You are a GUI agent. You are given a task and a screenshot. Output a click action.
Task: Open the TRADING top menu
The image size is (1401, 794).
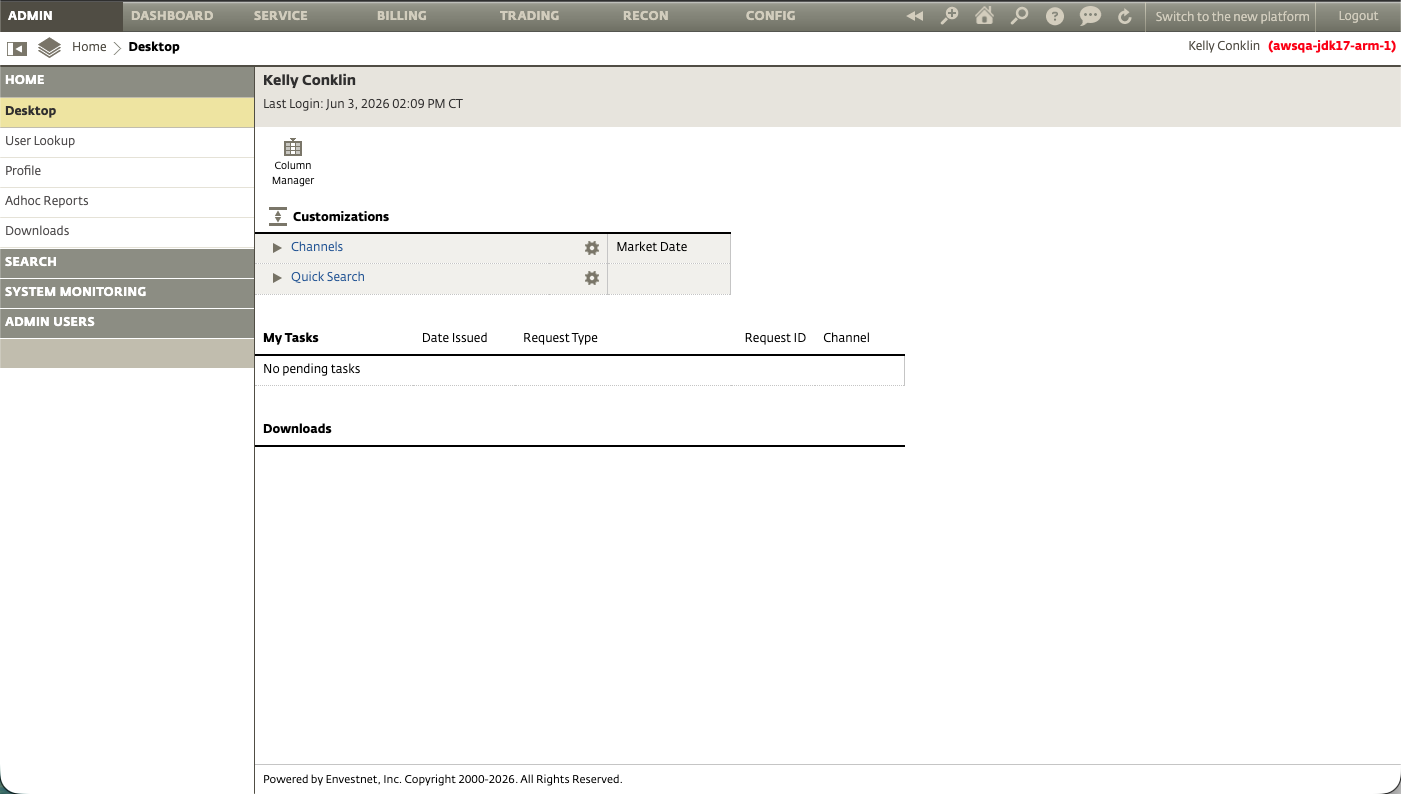coord(530,16)
